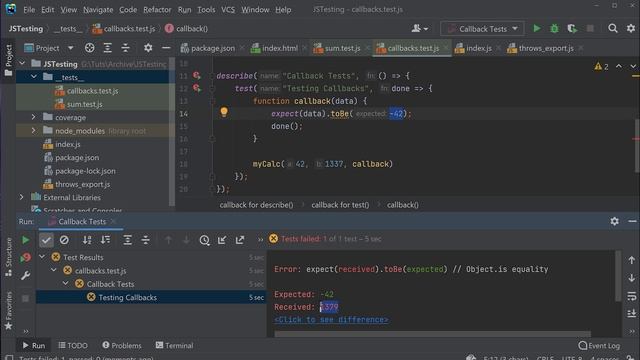640x360 pixels.
Task: Open Project panel options gear
Action: pyautogui.click(x=148, y=48)
